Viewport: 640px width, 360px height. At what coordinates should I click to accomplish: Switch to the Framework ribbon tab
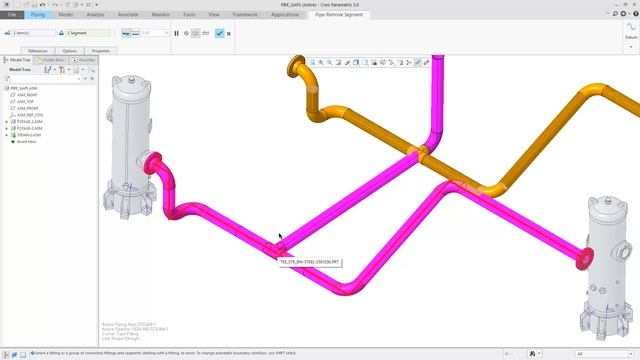(245, 15)
